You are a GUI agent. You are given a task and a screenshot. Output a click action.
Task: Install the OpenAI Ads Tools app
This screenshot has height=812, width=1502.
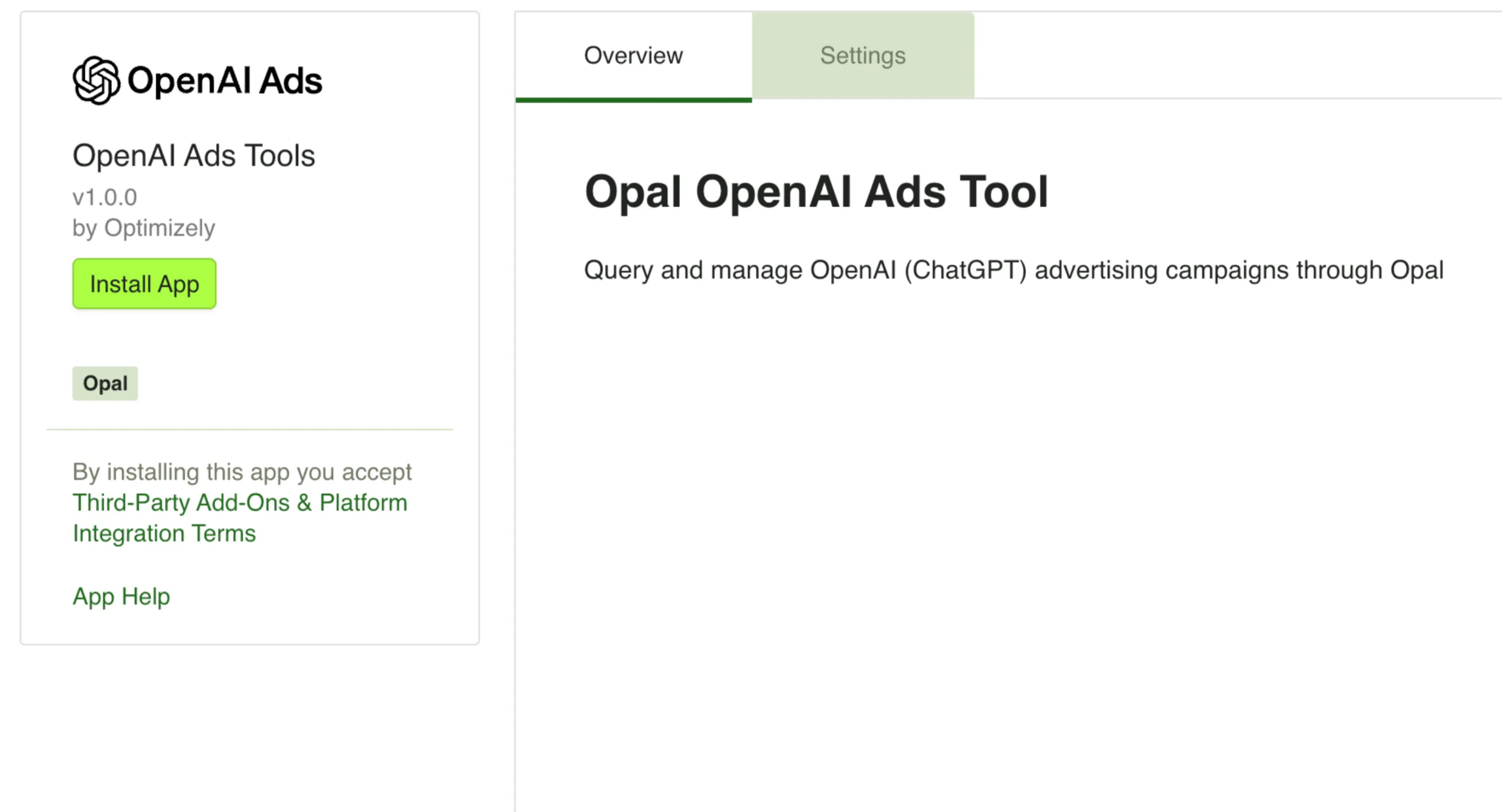pyautogui.click(x=144, y=284)
